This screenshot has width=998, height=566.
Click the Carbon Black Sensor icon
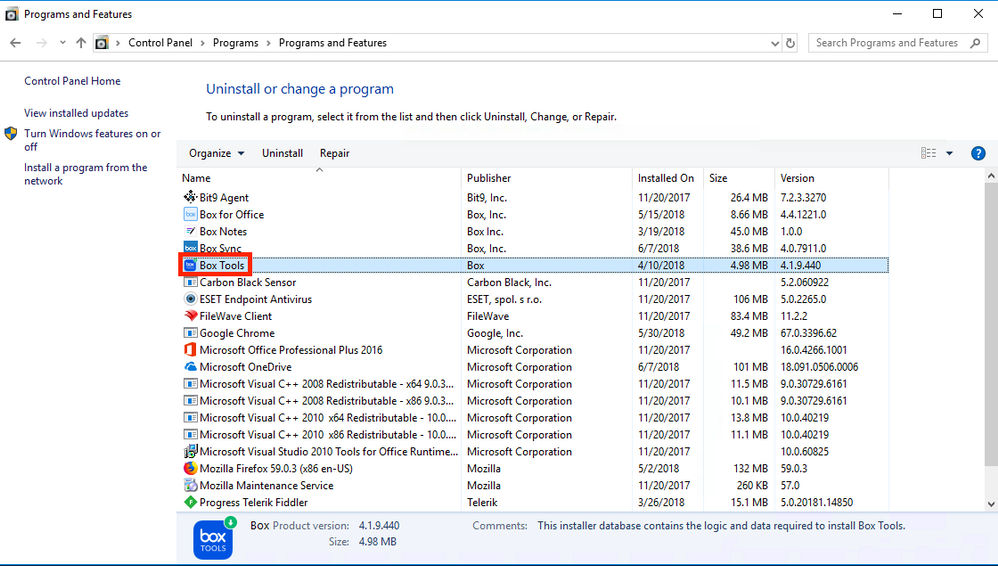pos(190,282)
